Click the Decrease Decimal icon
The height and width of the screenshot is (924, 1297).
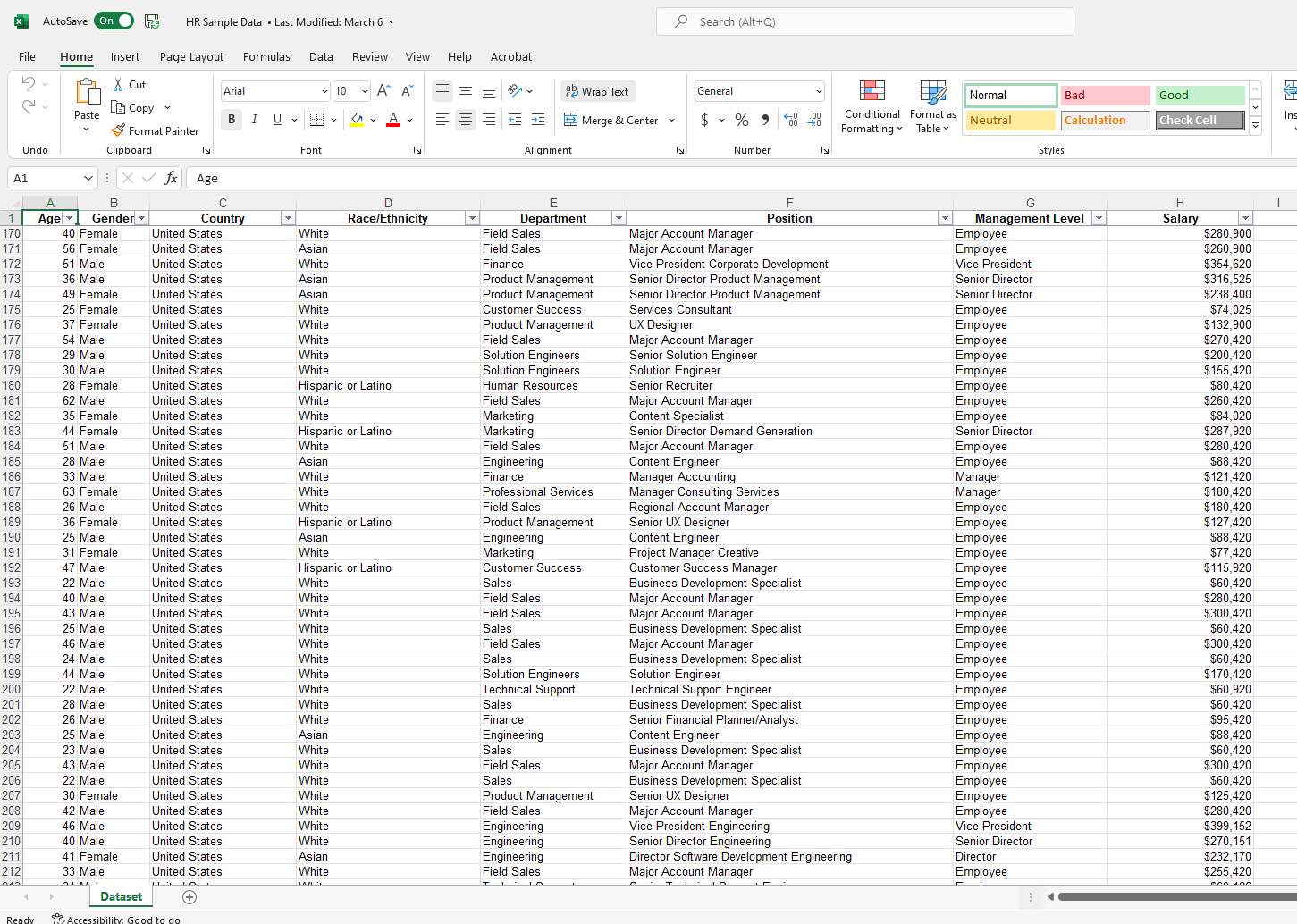coord(814,120)
